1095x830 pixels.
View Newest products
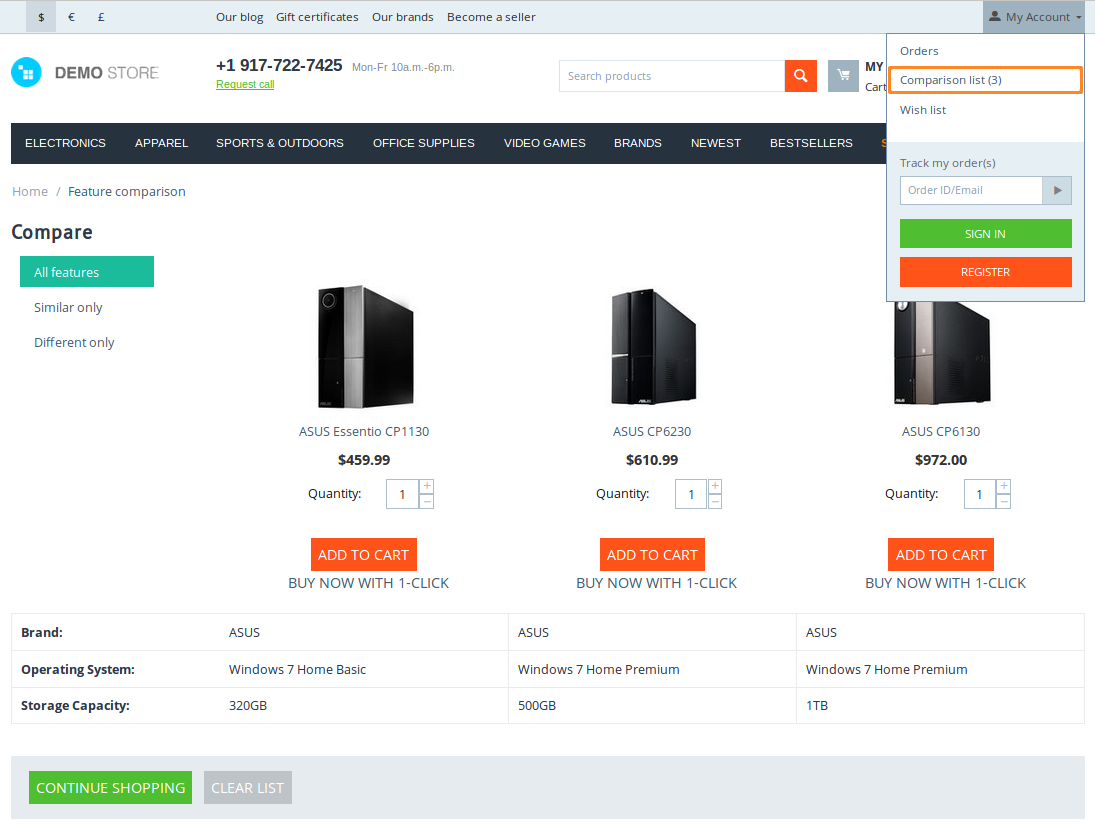coord(716,143)
